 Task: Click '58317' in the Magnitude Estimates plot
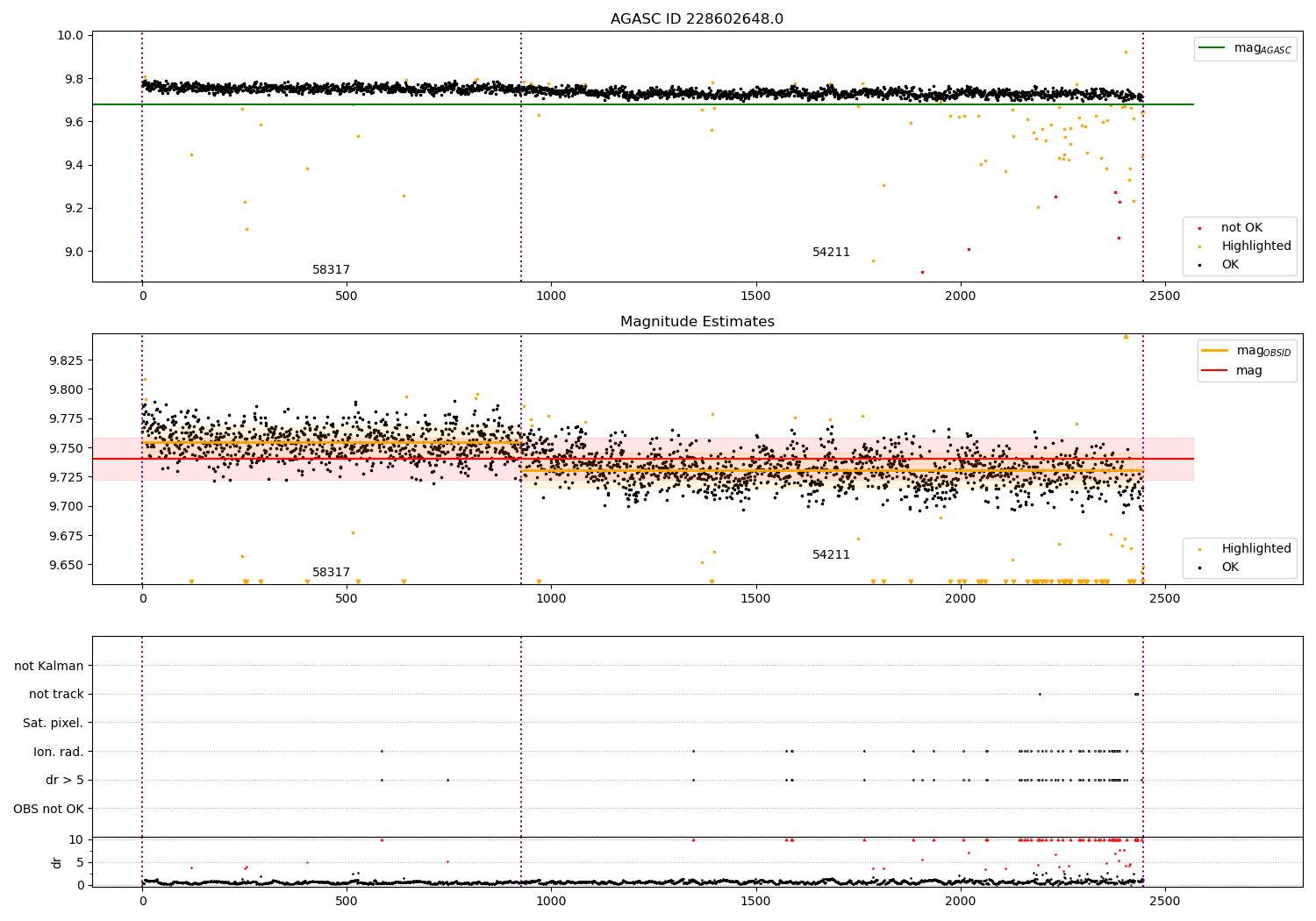[x=332, y=573]
